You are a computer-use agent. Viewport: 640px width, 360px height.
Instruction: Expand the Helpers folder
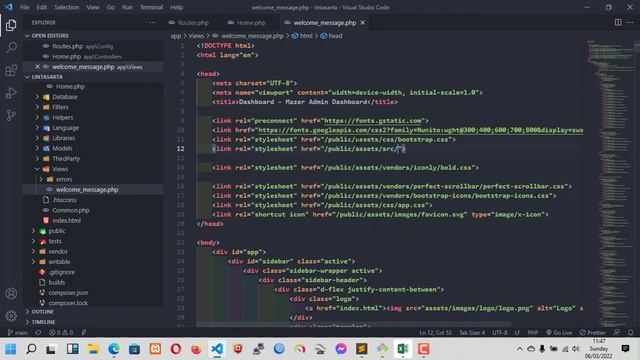pyautogui.click(x=62, y=117)
